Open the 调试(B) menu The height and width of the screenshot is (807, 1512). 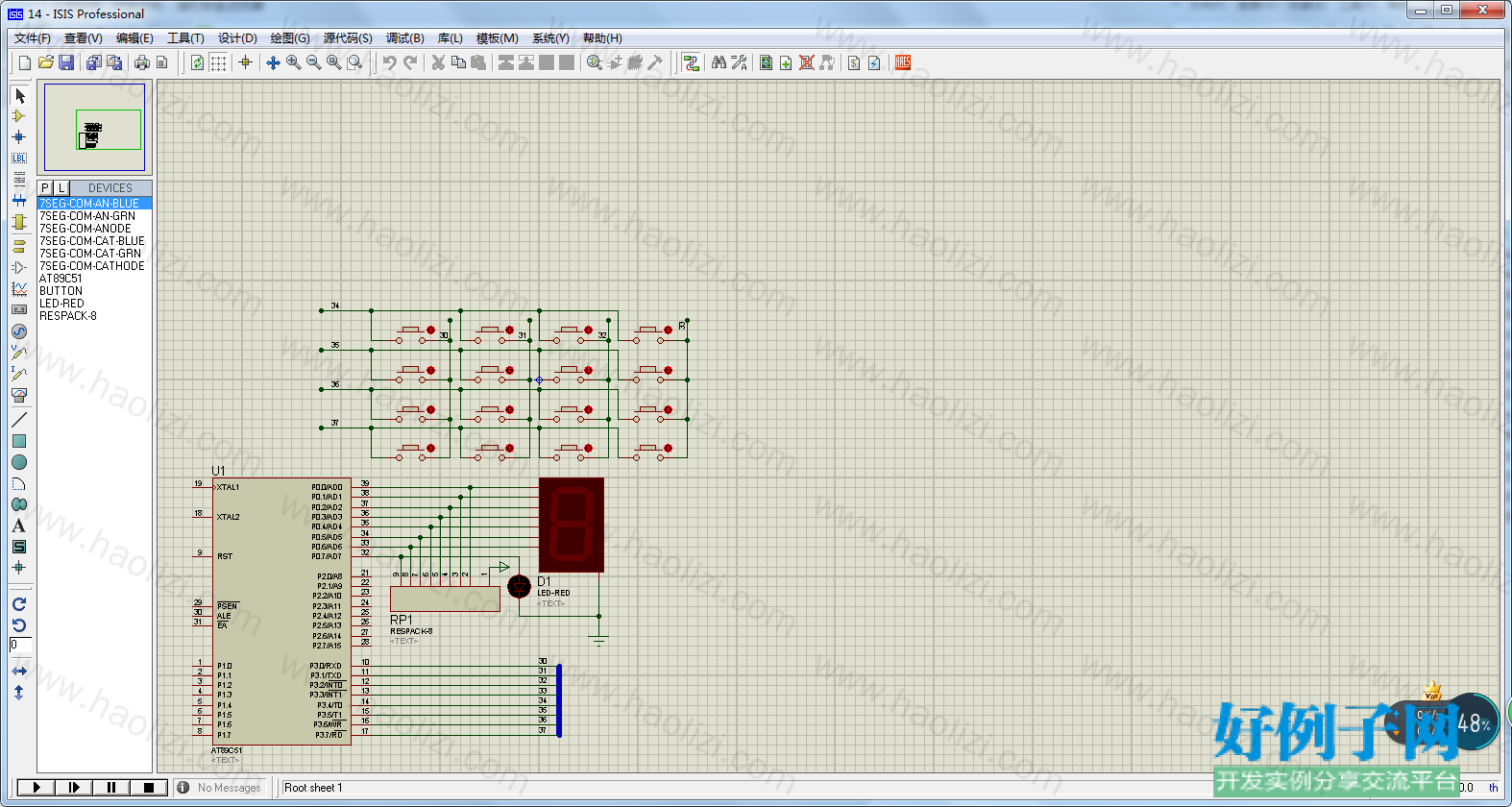pyautogui.click(x=404, y=38)
